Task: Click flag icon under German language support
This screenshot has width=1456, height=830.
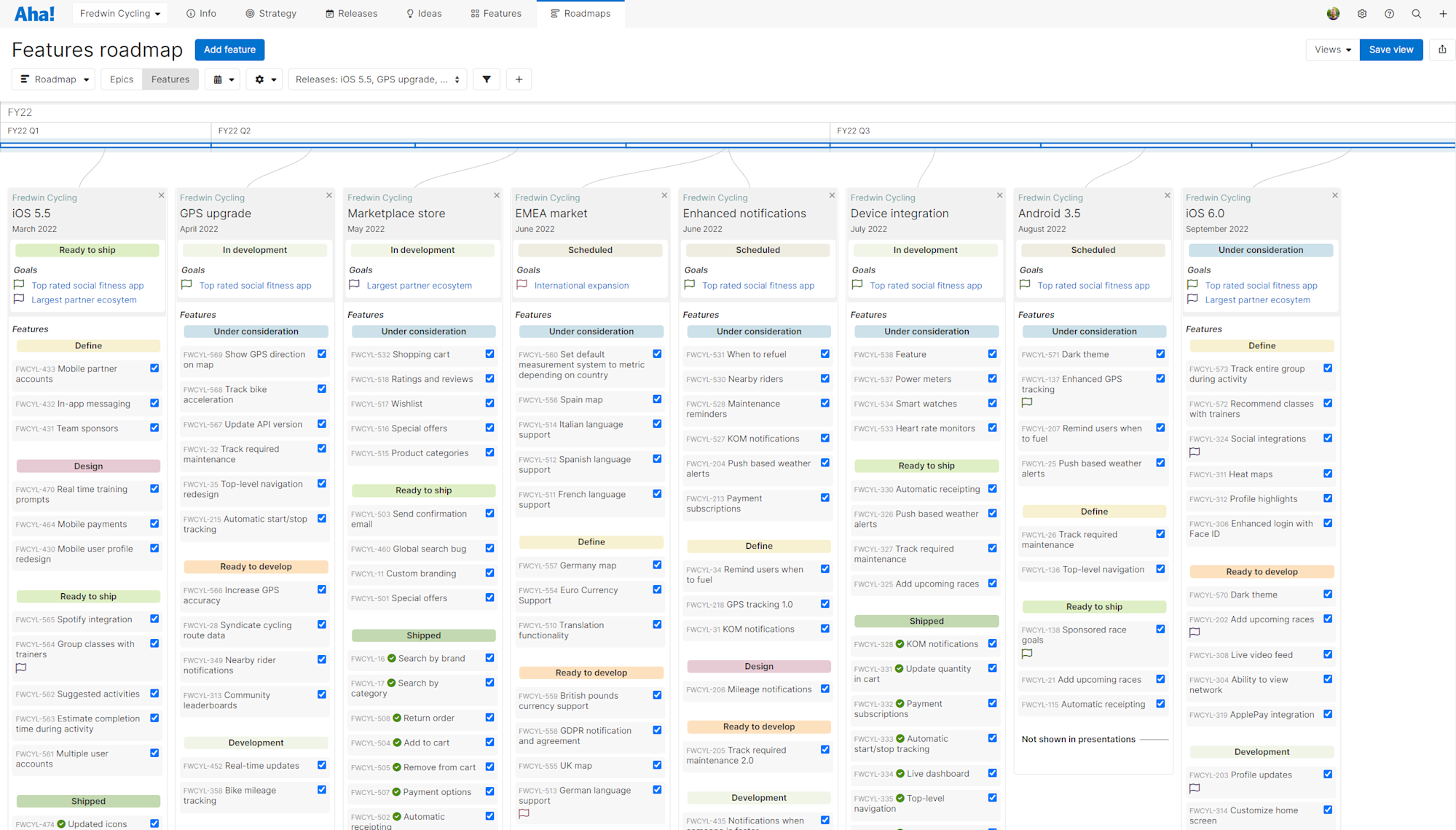Action: 524,814
